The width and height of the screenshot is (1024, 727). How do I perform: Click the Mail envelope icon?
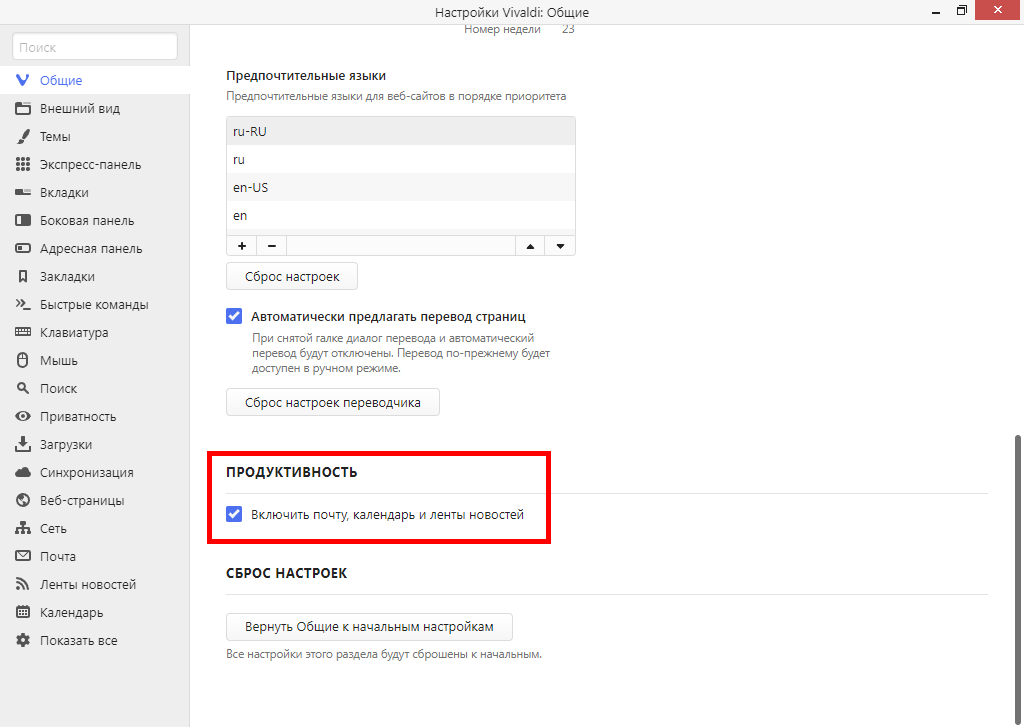tap(23, 557)
